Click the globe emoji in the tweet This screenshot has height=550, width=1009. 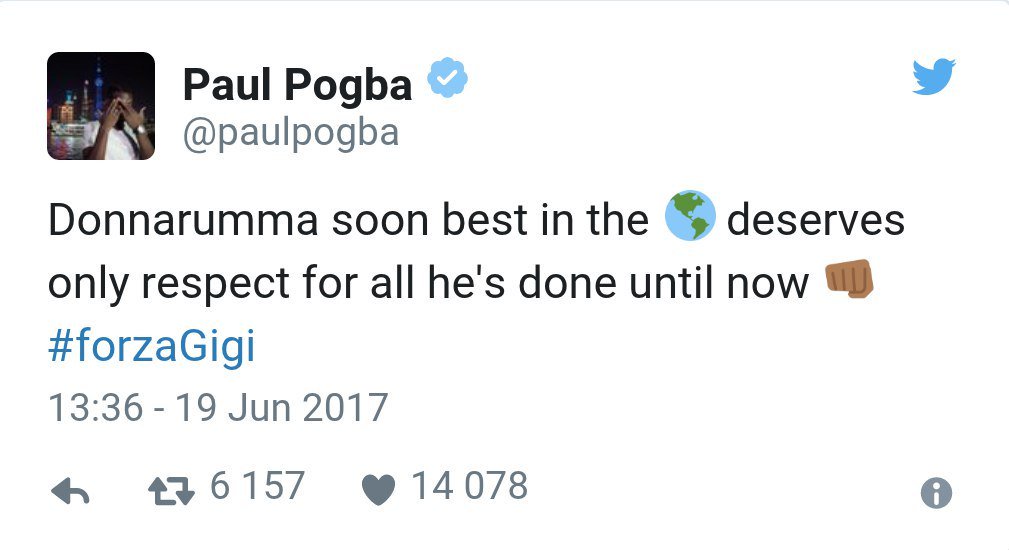tap(689, 217)
